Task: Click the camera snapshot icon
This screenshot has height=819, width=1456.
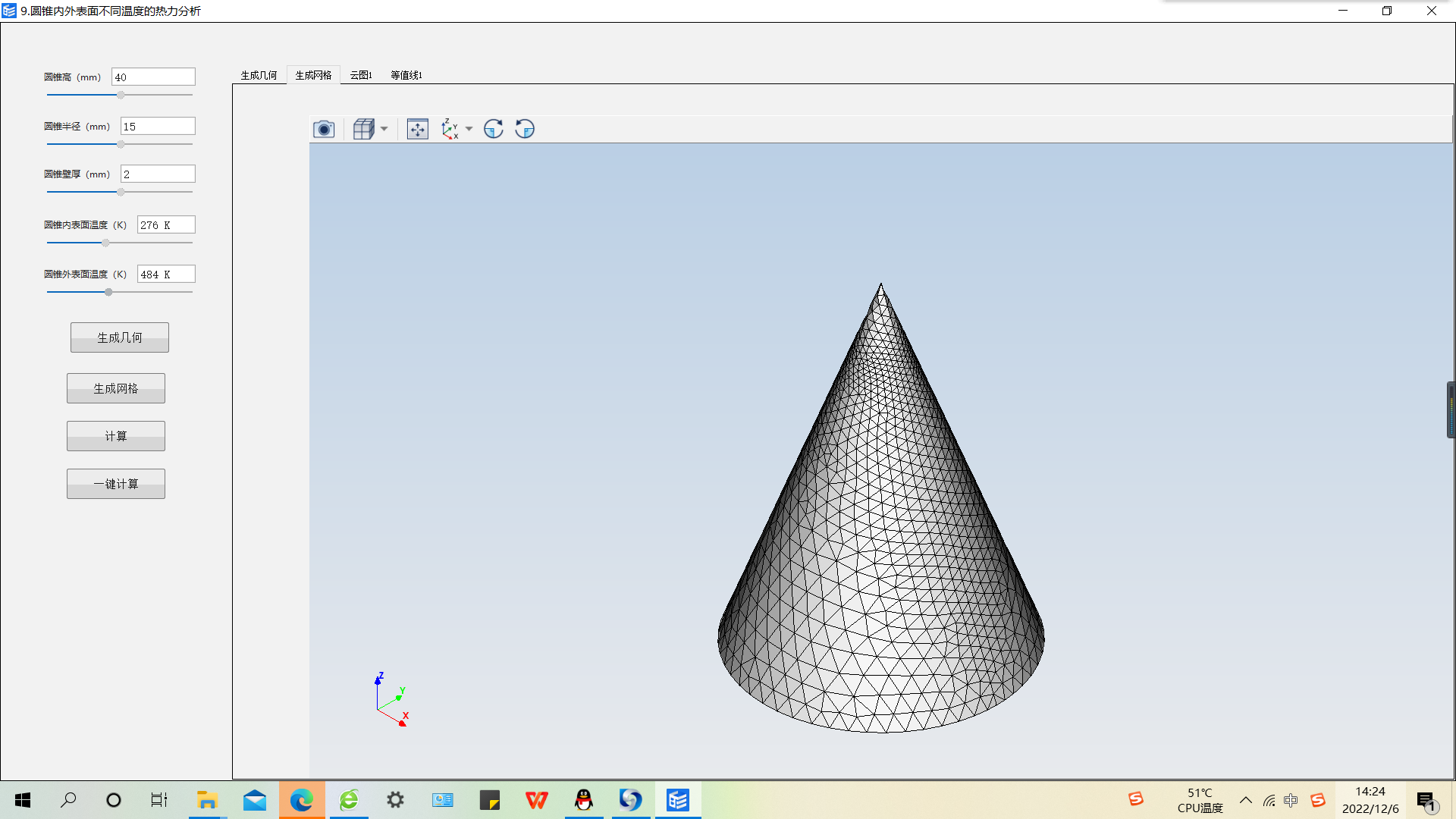Action: click(324, 129)
